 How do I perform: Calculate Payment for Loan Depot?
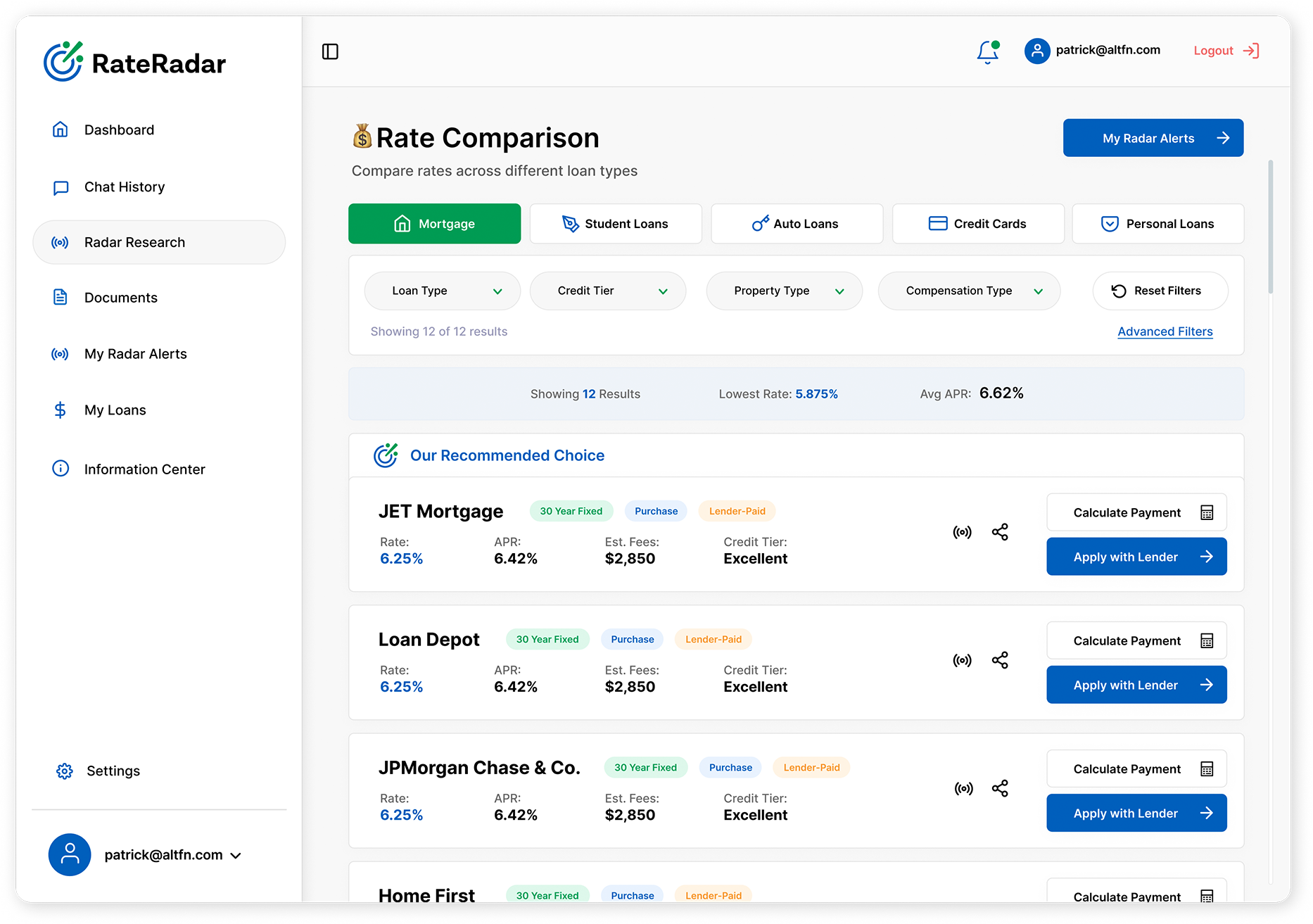(1136, 640)
